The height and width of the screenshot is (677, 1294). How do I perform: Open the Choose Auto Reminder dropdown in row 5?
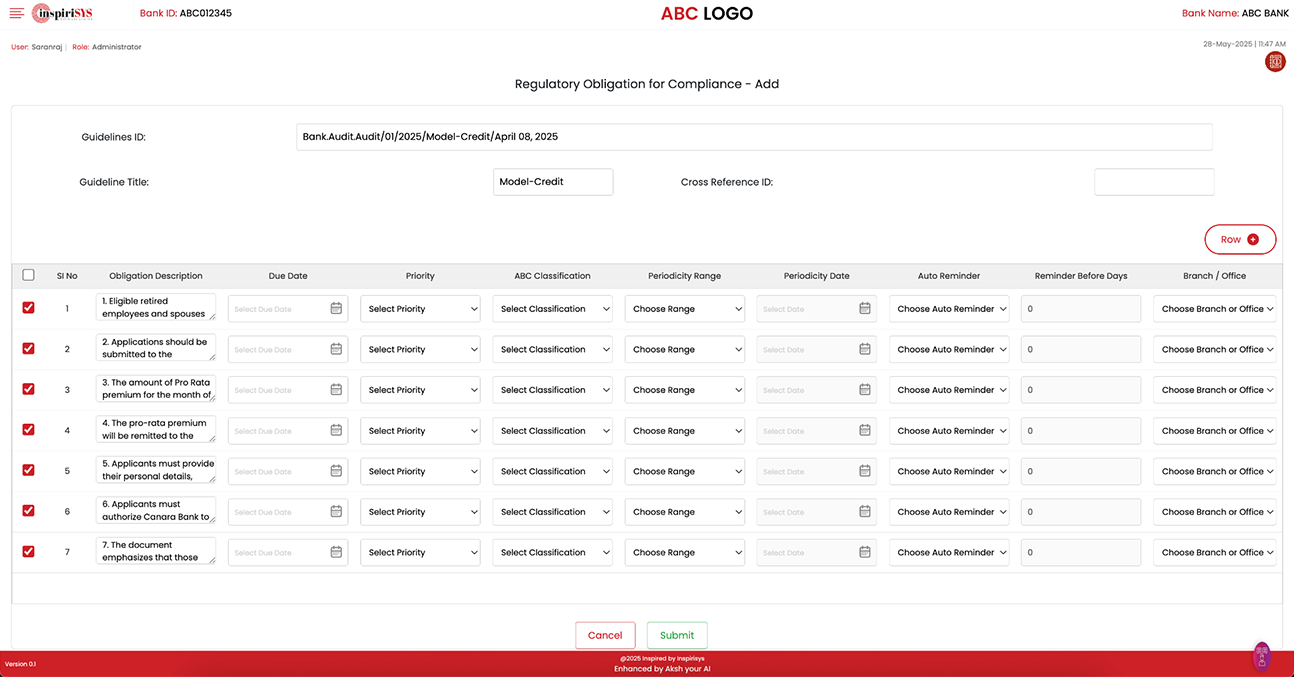949,471
